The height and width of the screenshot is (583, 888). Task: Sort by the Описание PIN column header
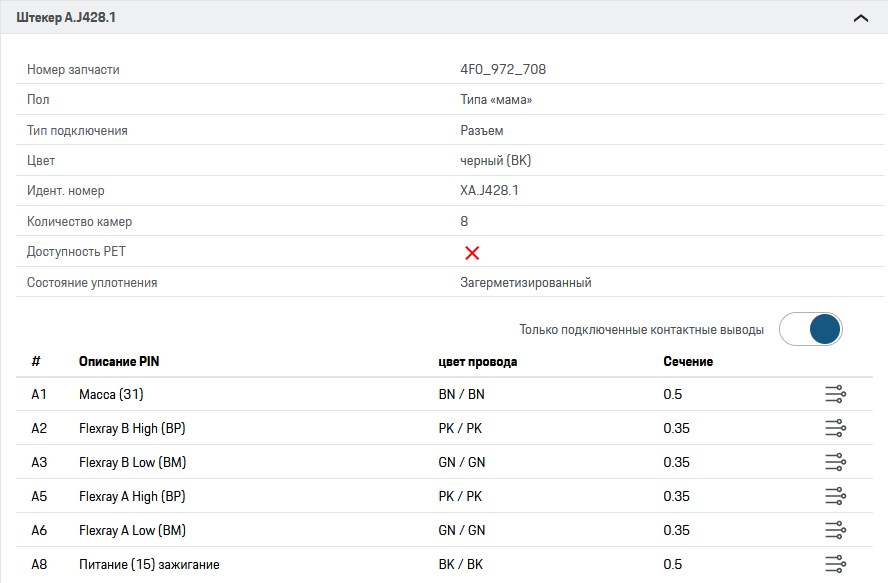(119, 361)
